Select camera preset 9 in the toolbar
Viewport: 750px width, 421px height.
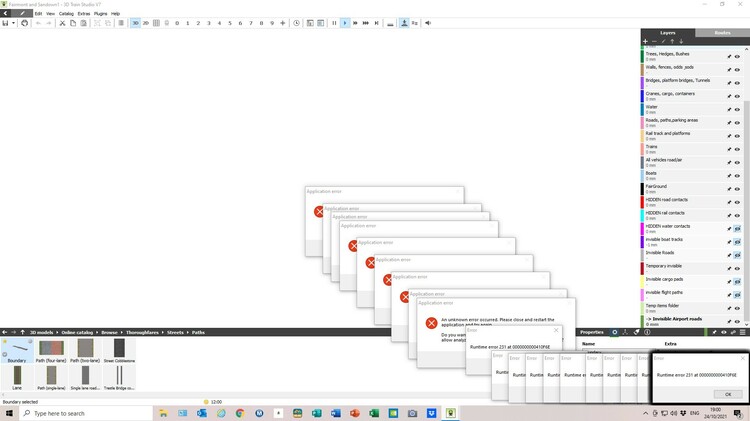(272, 23)
